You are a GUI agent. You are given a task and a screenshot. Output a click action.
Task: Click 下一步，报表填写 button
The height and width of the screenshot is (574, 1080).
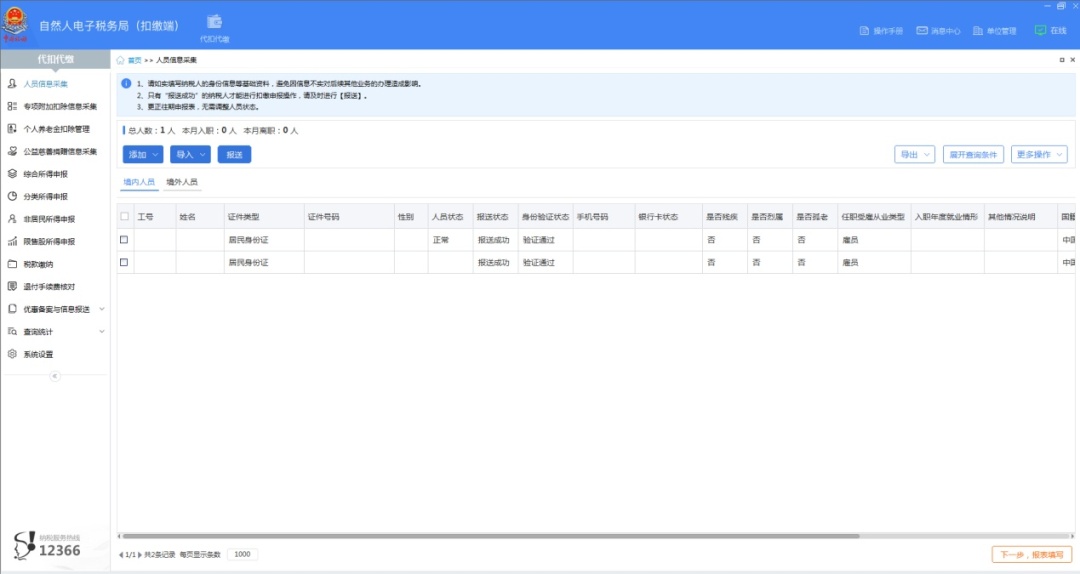point(1033,554)
